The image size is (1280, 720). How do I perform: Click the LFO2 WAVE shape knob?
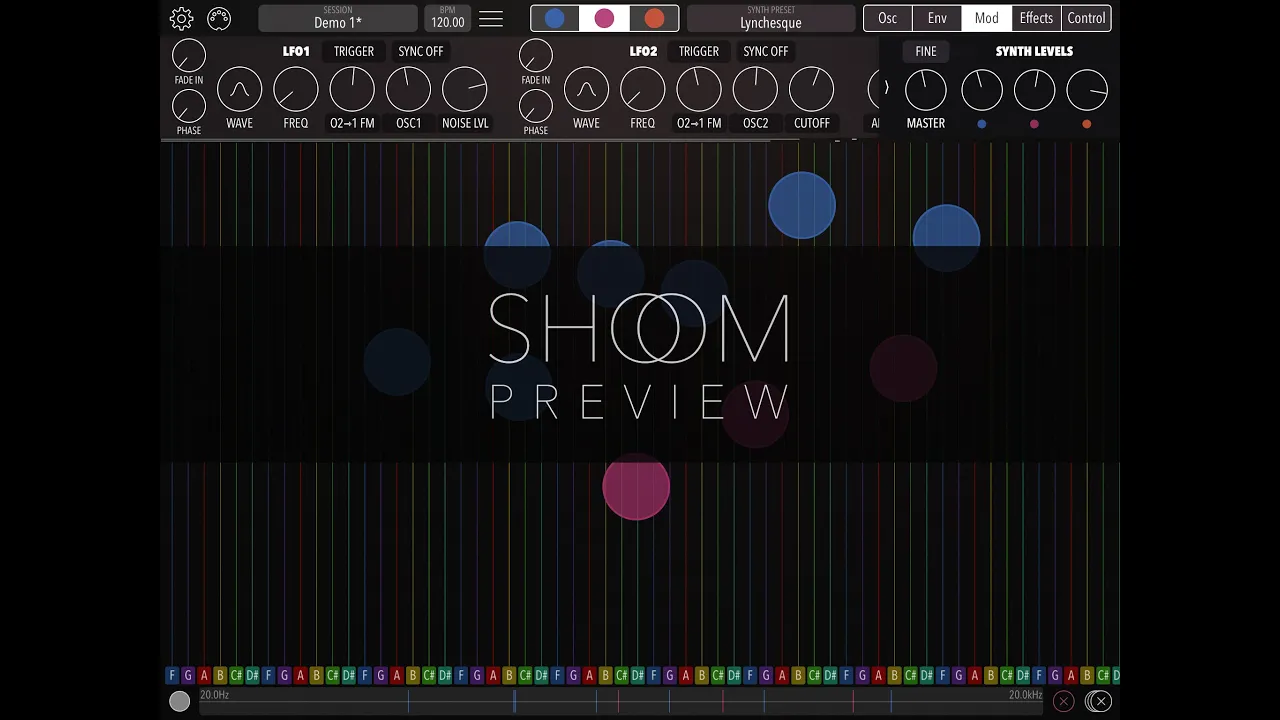[x=587, y=90]
